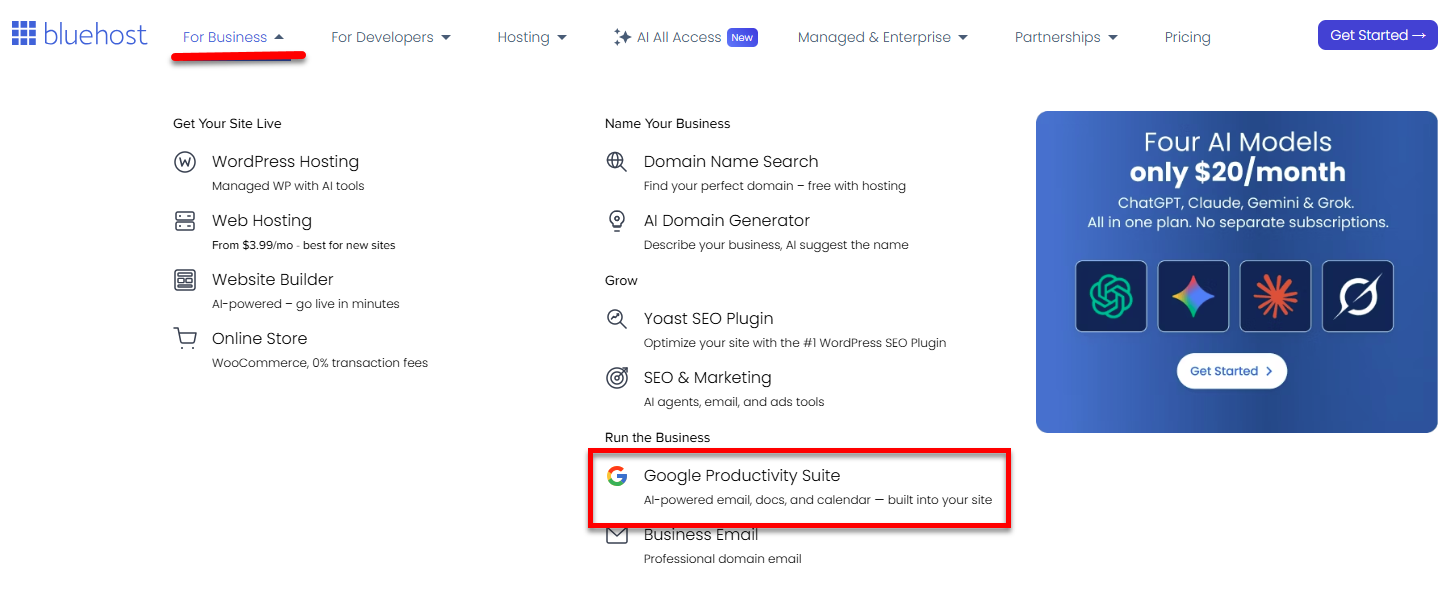Open the Google Productivity Suite link
1450x616 pixels.
pos(742,476)
